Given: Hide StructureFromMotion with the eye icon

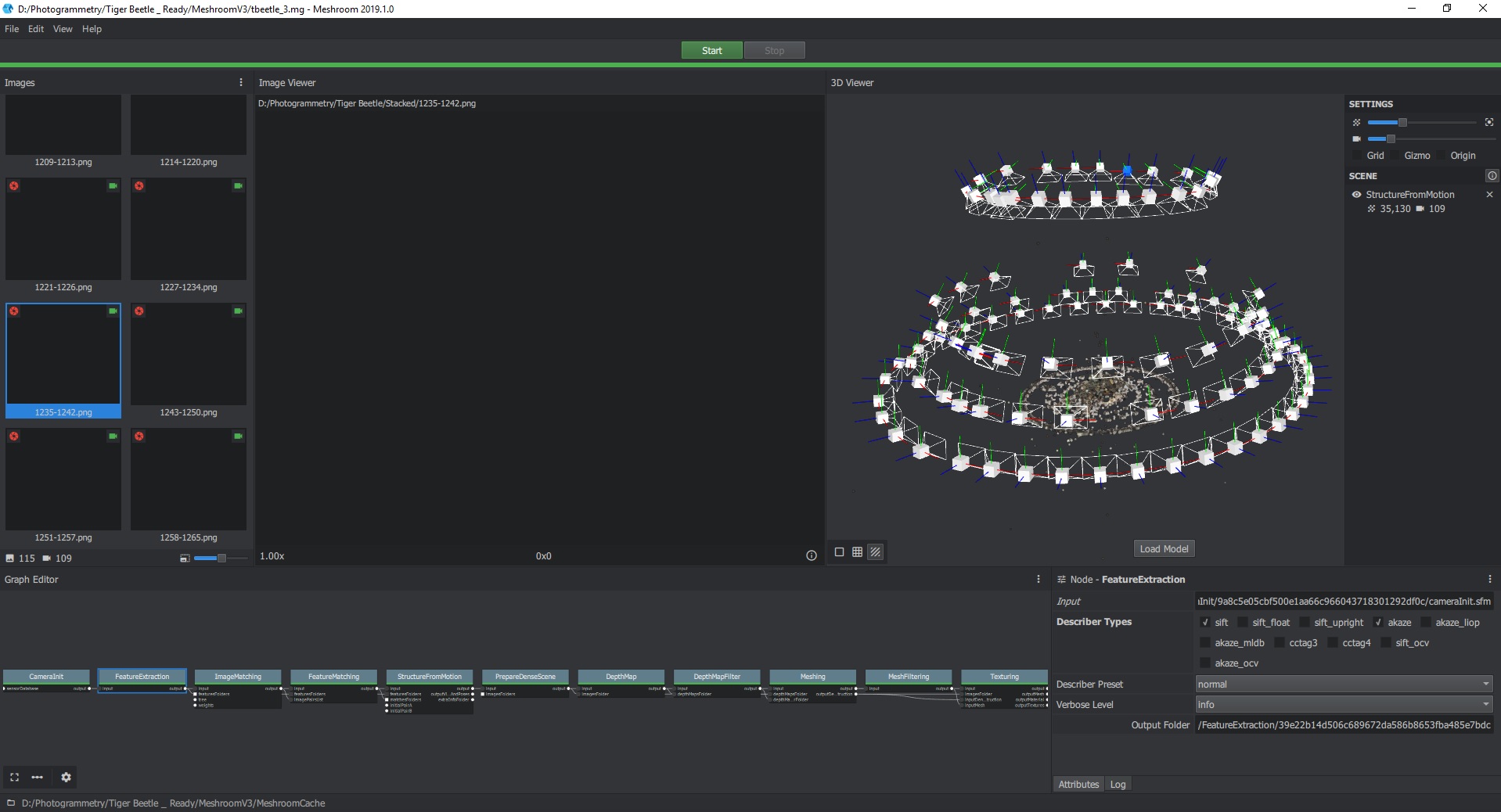Looking at the screenshot, I should click(1356, 195).
